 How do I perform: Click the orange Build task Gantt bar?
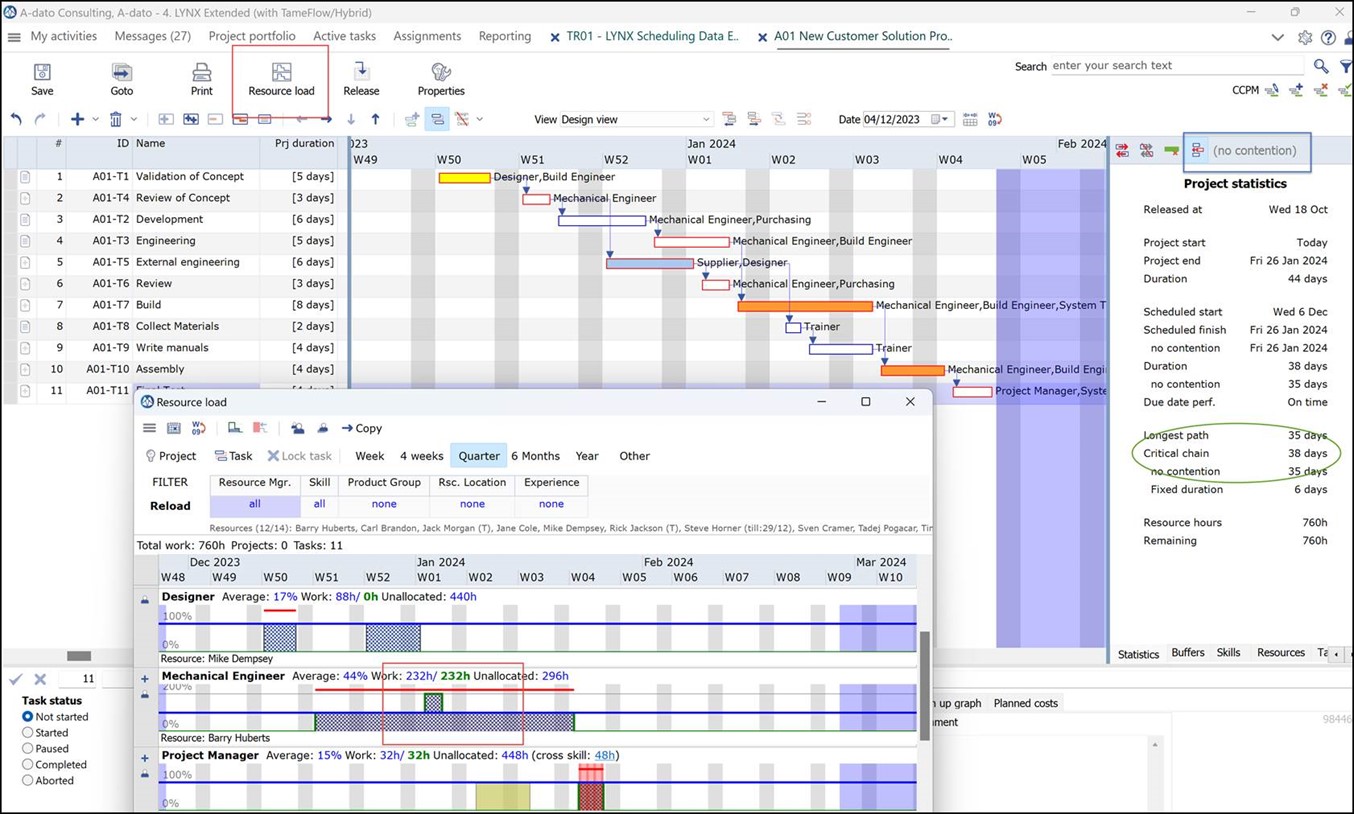(805, 306)
